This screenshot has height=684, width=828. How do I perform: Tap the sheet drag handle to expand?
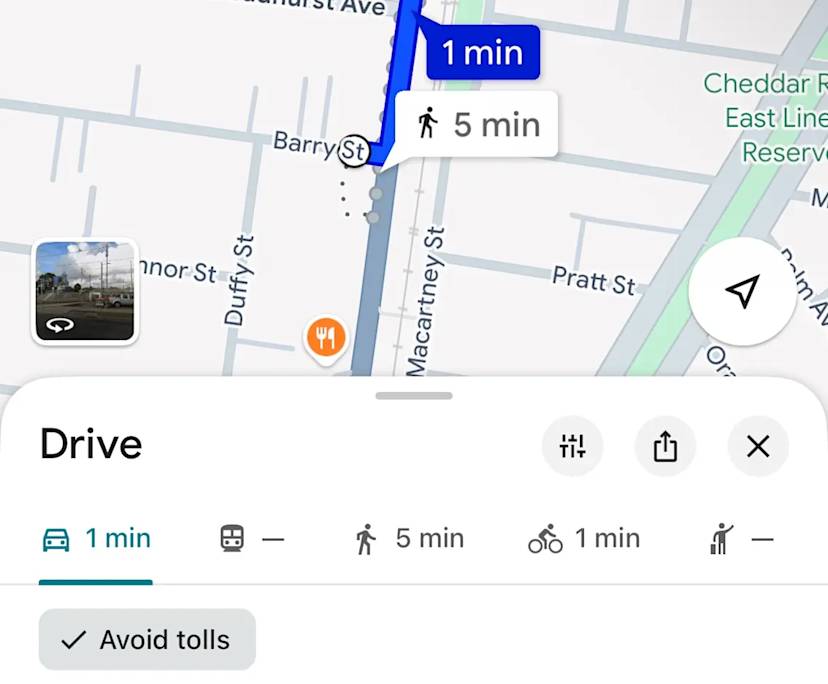(x=414, y=396)
